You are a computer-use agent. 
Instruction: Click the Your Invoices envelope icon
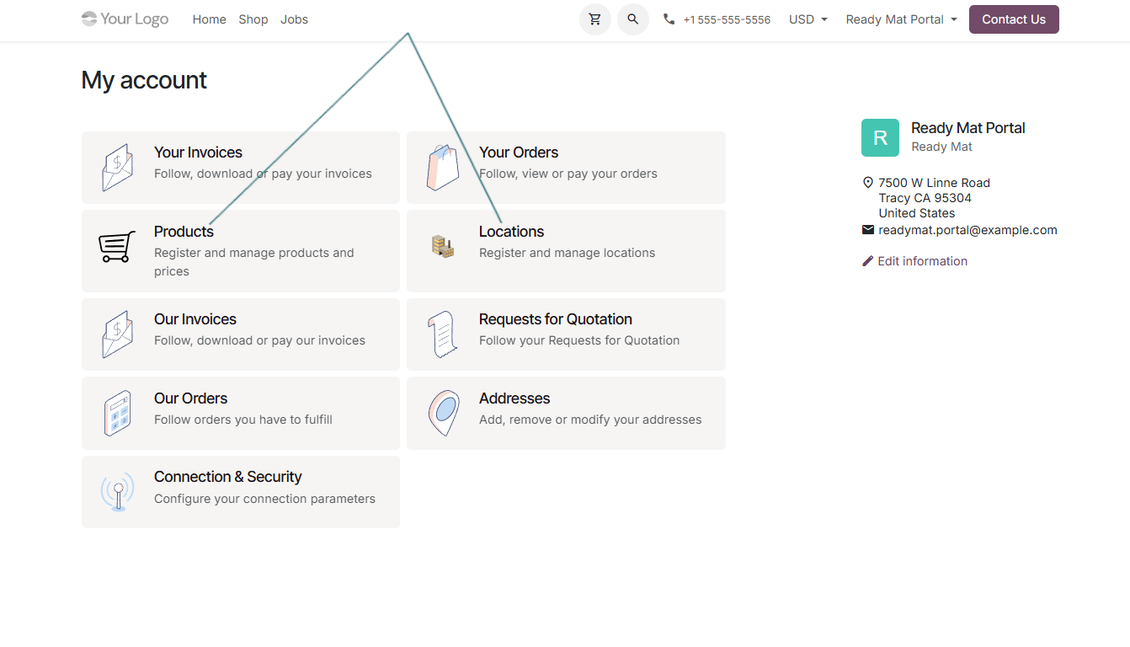(x=117, y=167)
